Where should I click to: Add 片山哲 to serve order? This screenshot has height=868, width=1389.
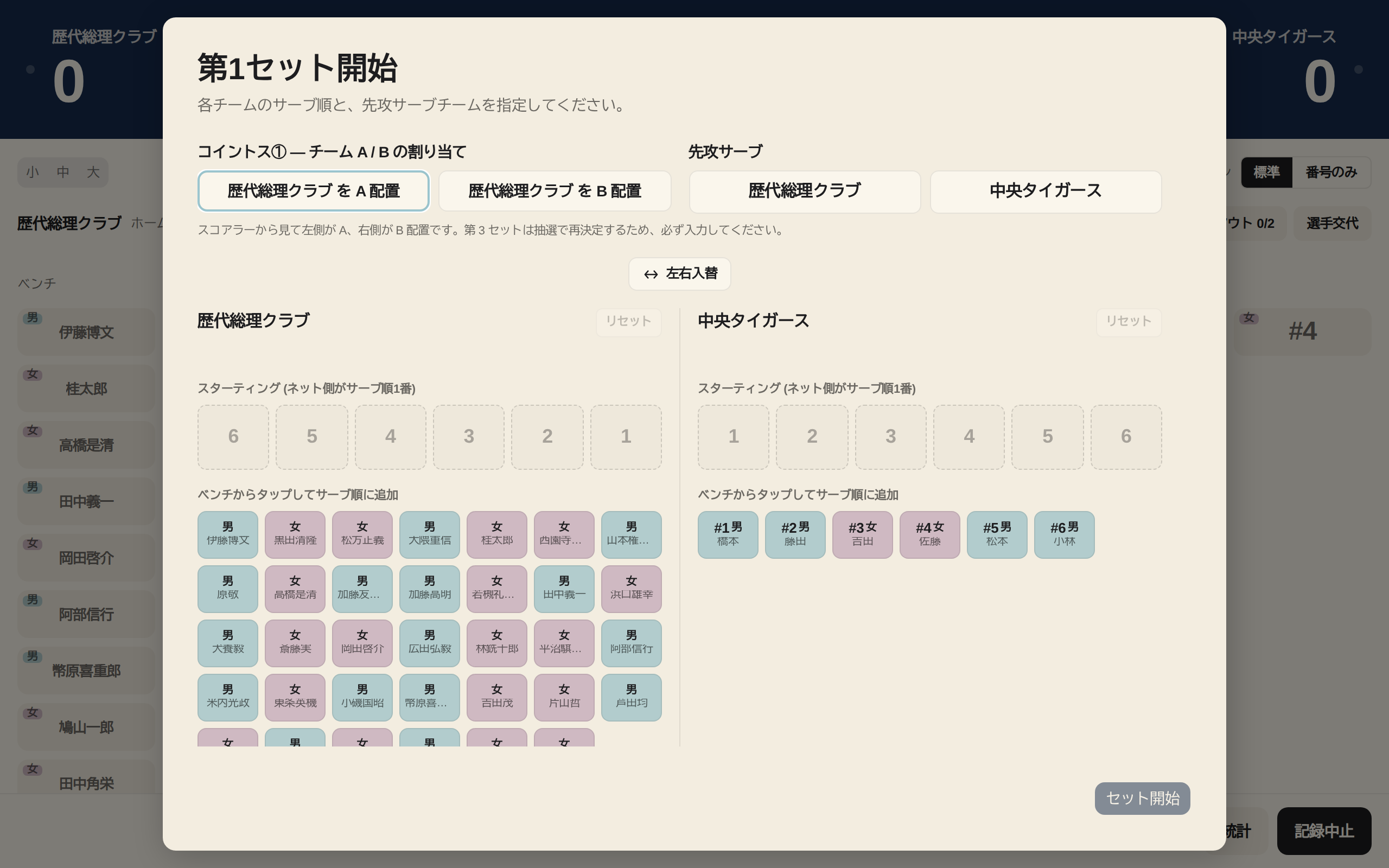(x=564, y=698)
